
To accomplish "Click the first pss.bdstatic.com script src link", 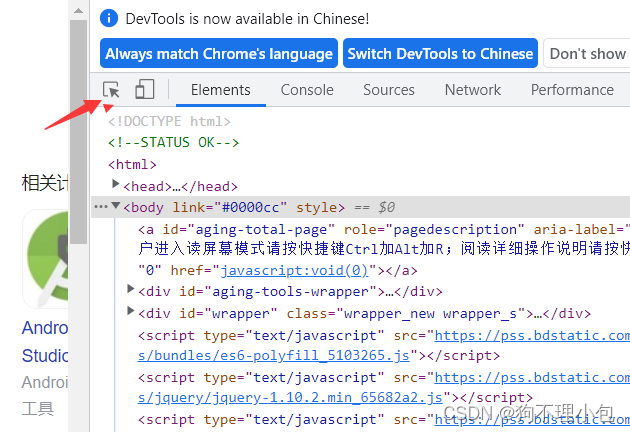I will click(x=532, y=336).
